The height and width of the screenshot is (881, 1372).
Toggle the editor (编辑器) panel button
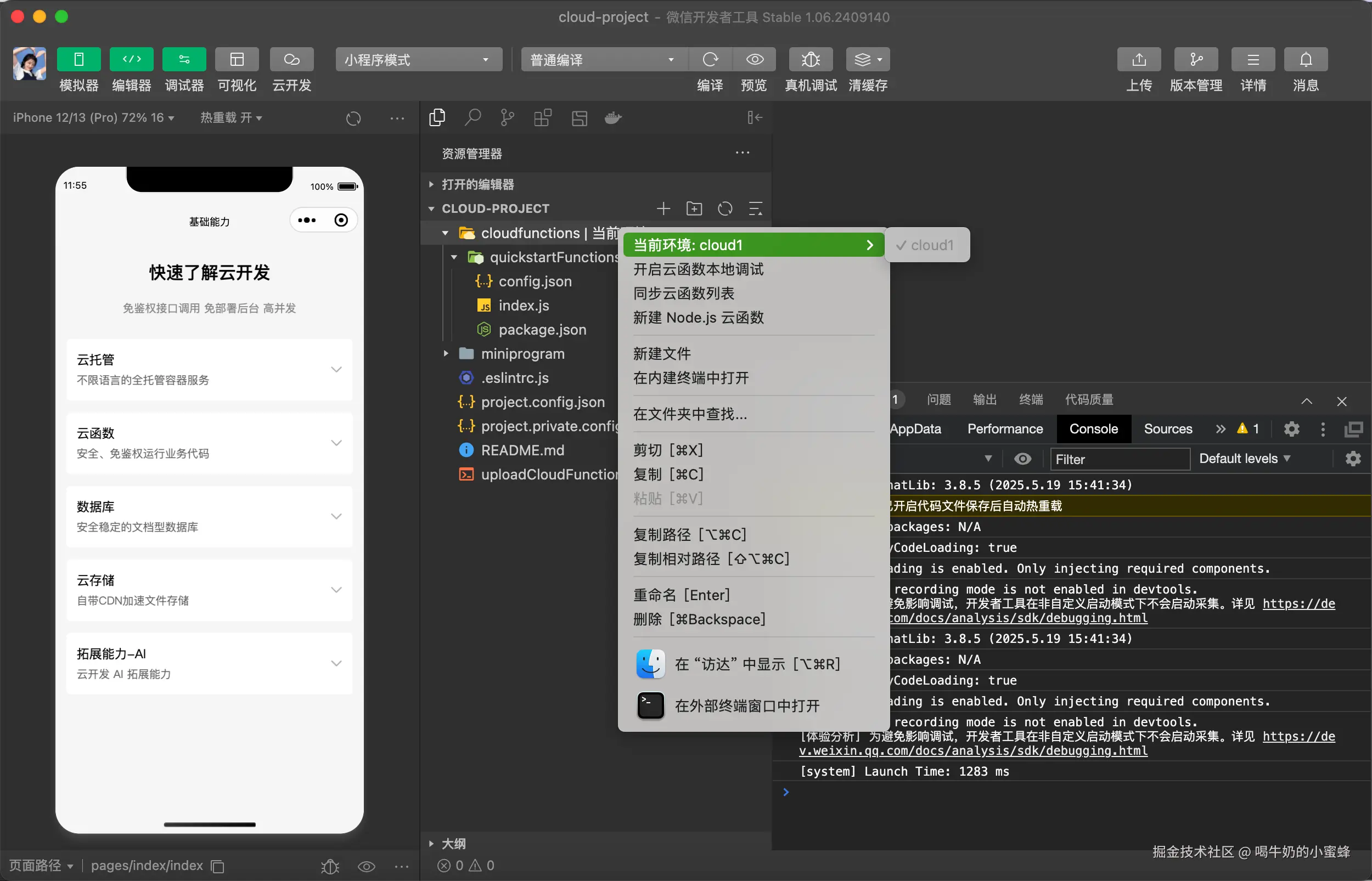[132, 59]
